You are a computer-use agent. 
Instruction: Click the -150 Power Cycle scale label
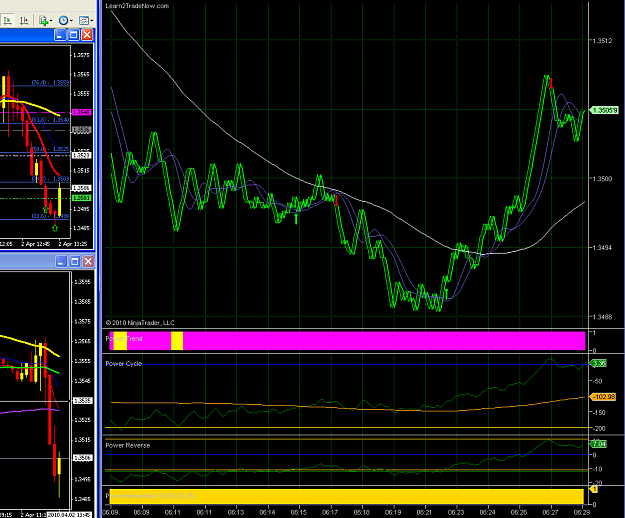pyautogui.click(x=597, y=413)
